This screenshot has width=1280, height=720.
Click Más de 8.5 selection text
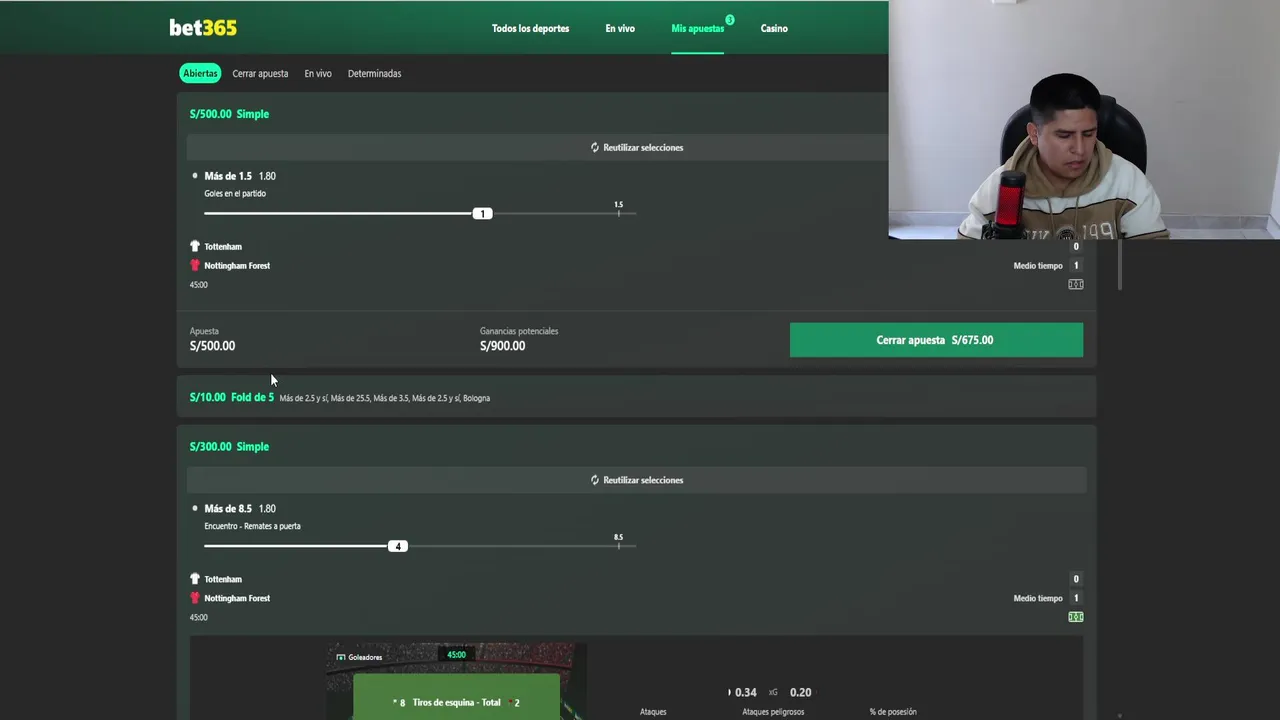pos(228,508)
